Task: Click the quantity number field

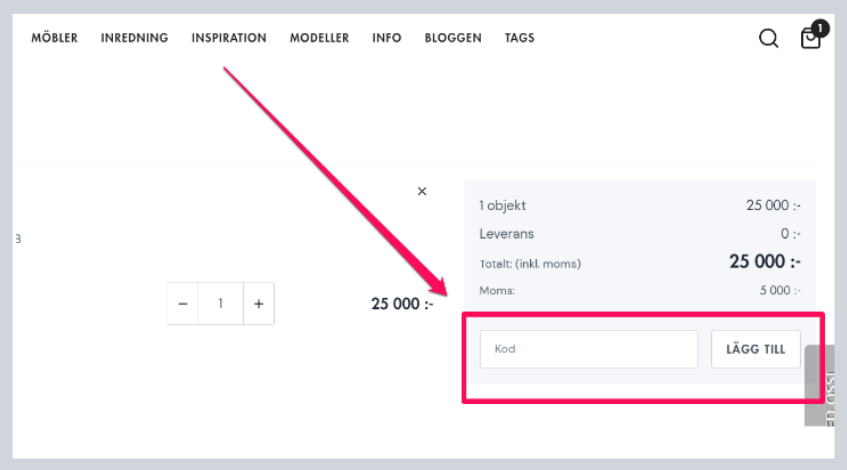Action: tap(220, 304)
